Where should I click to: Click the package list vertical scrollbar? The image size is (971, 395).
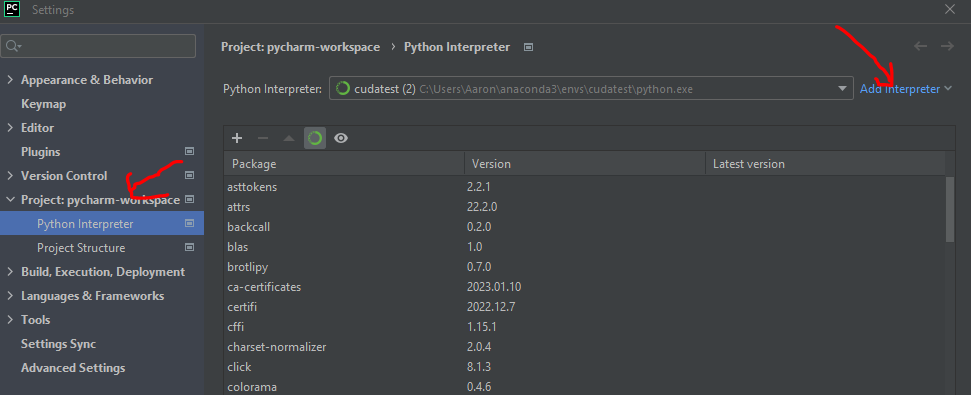pyautogui.click(x=950, y=209)
